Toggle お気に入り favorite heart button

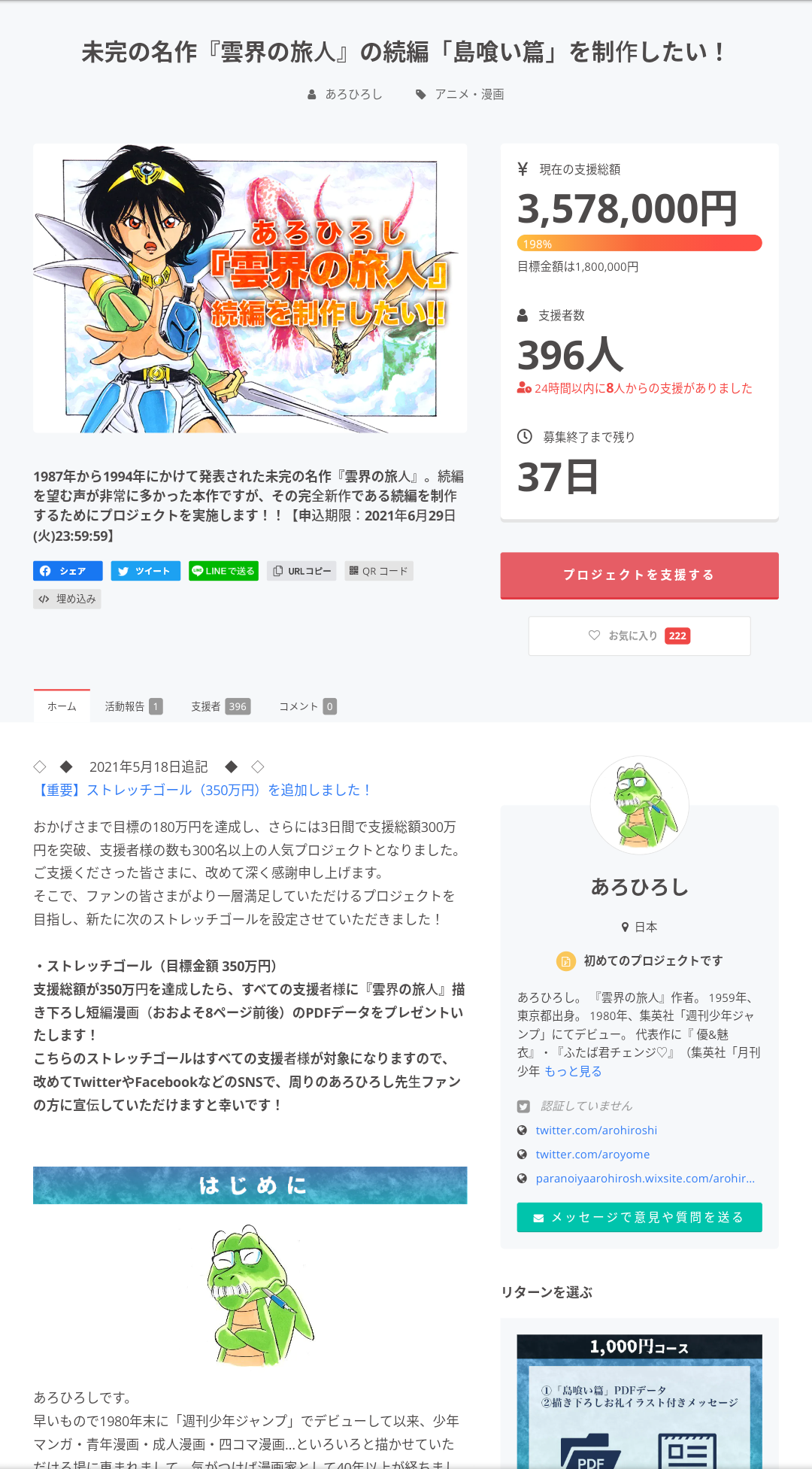pyautogui.click(x=639, y=636)
